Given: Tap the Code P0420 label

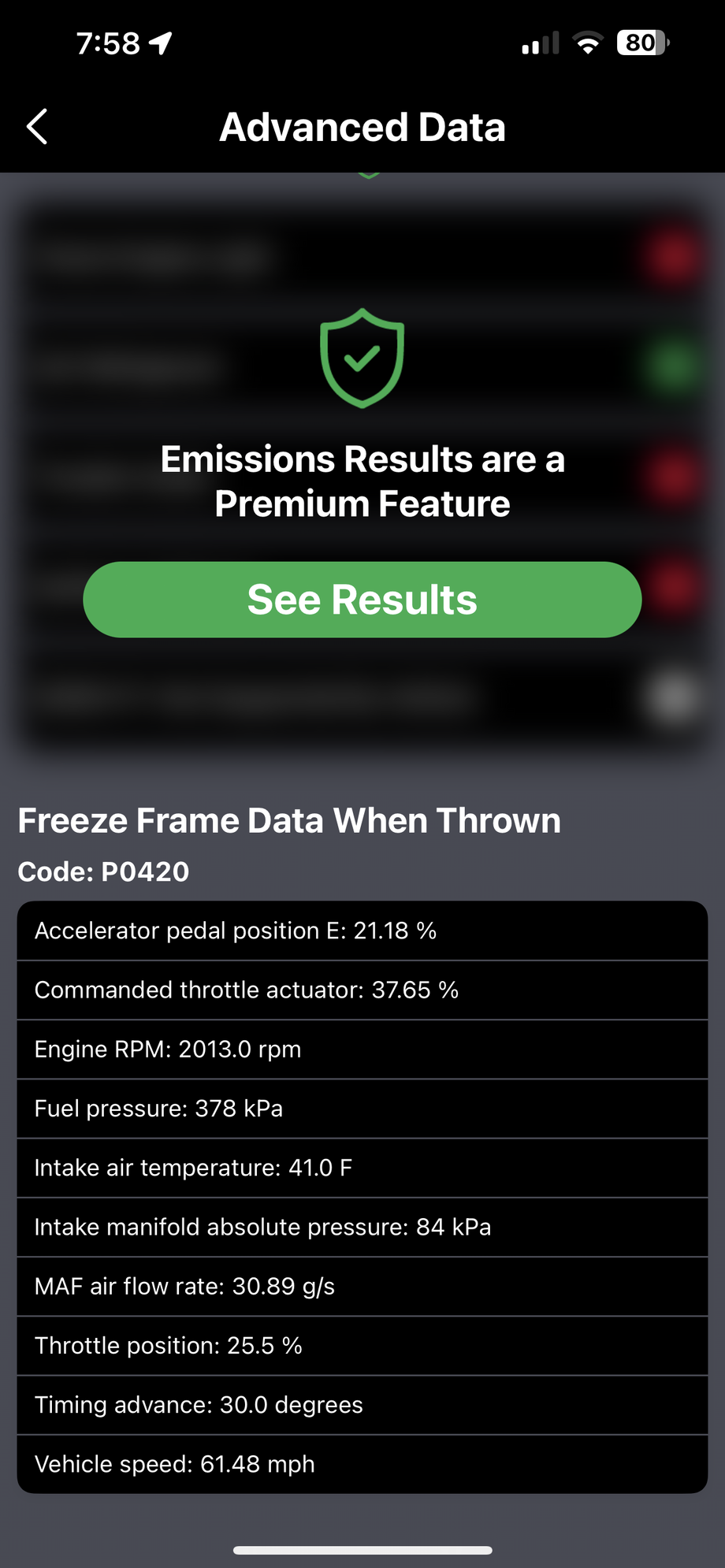Looking at the screenshot, I should [103, 871].
